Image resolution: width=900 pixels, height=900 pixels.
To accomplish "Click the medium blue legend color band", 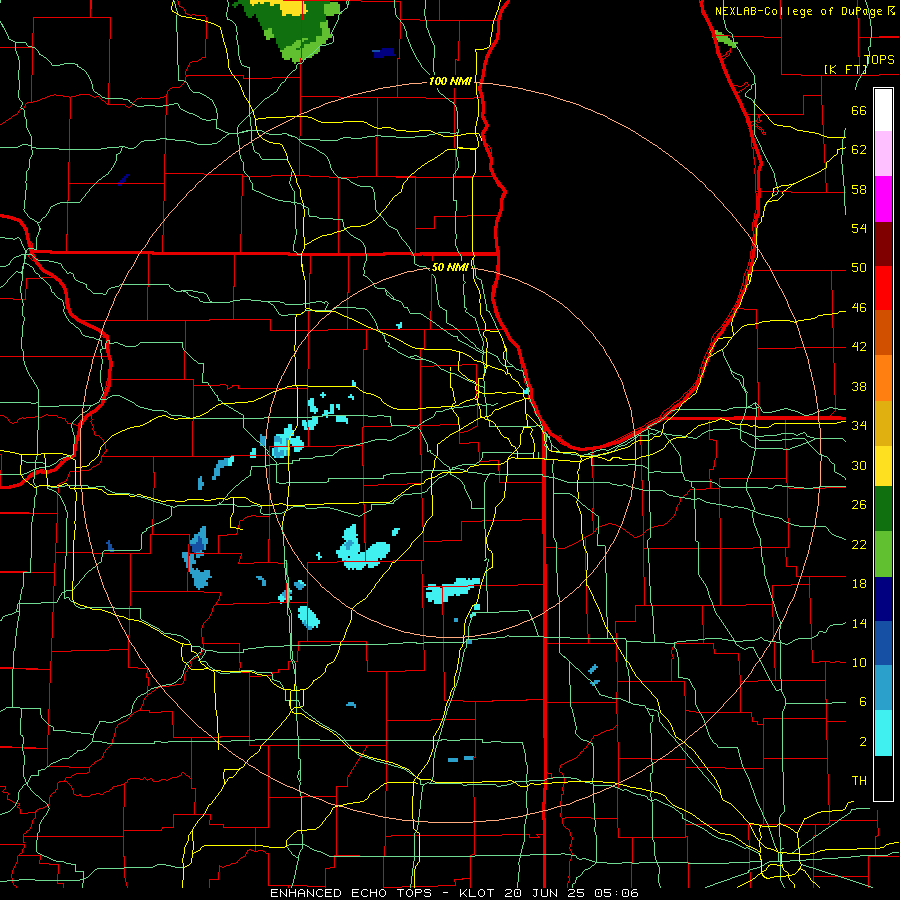I will click(x=883, y=643).
